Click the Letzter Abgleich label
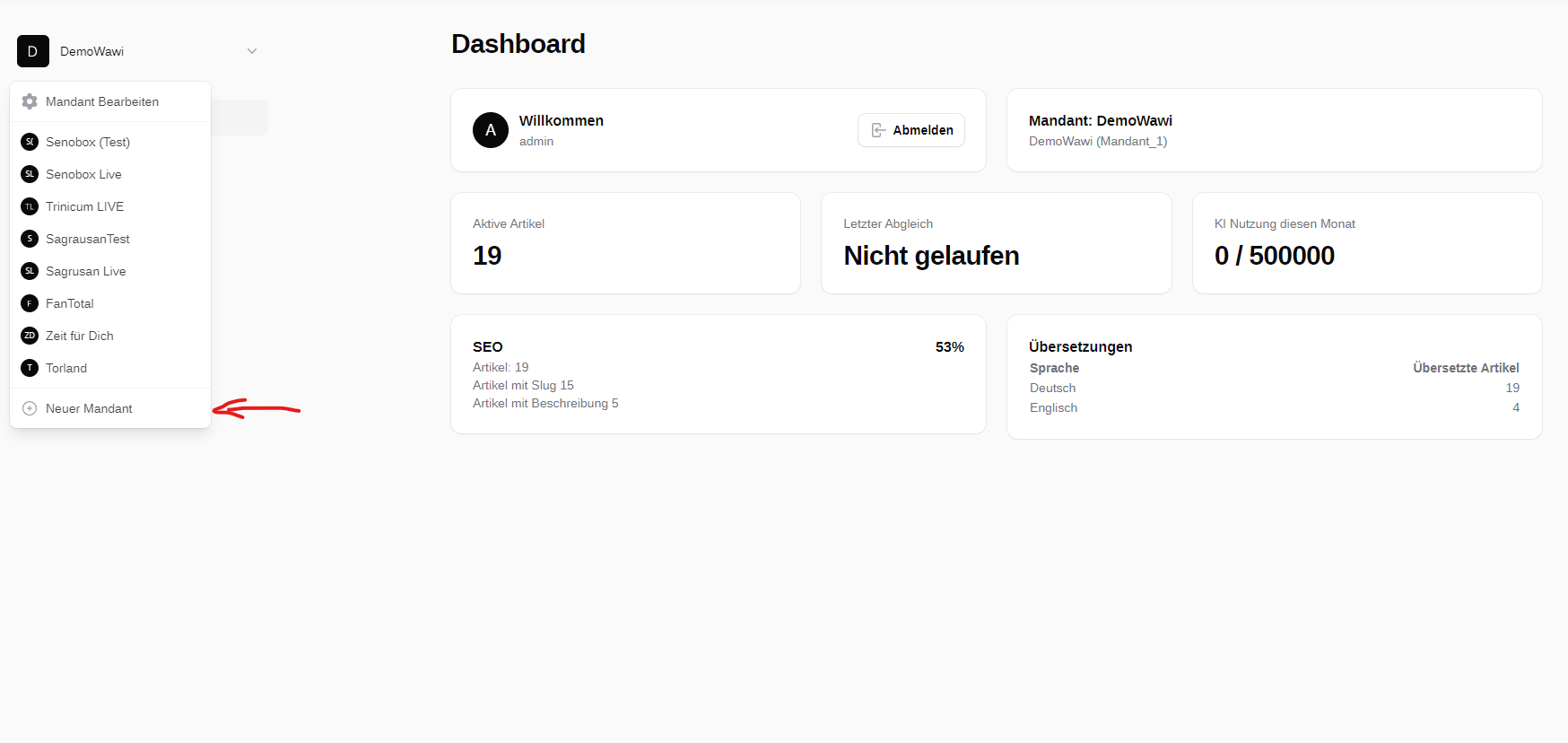 (888, 223)
